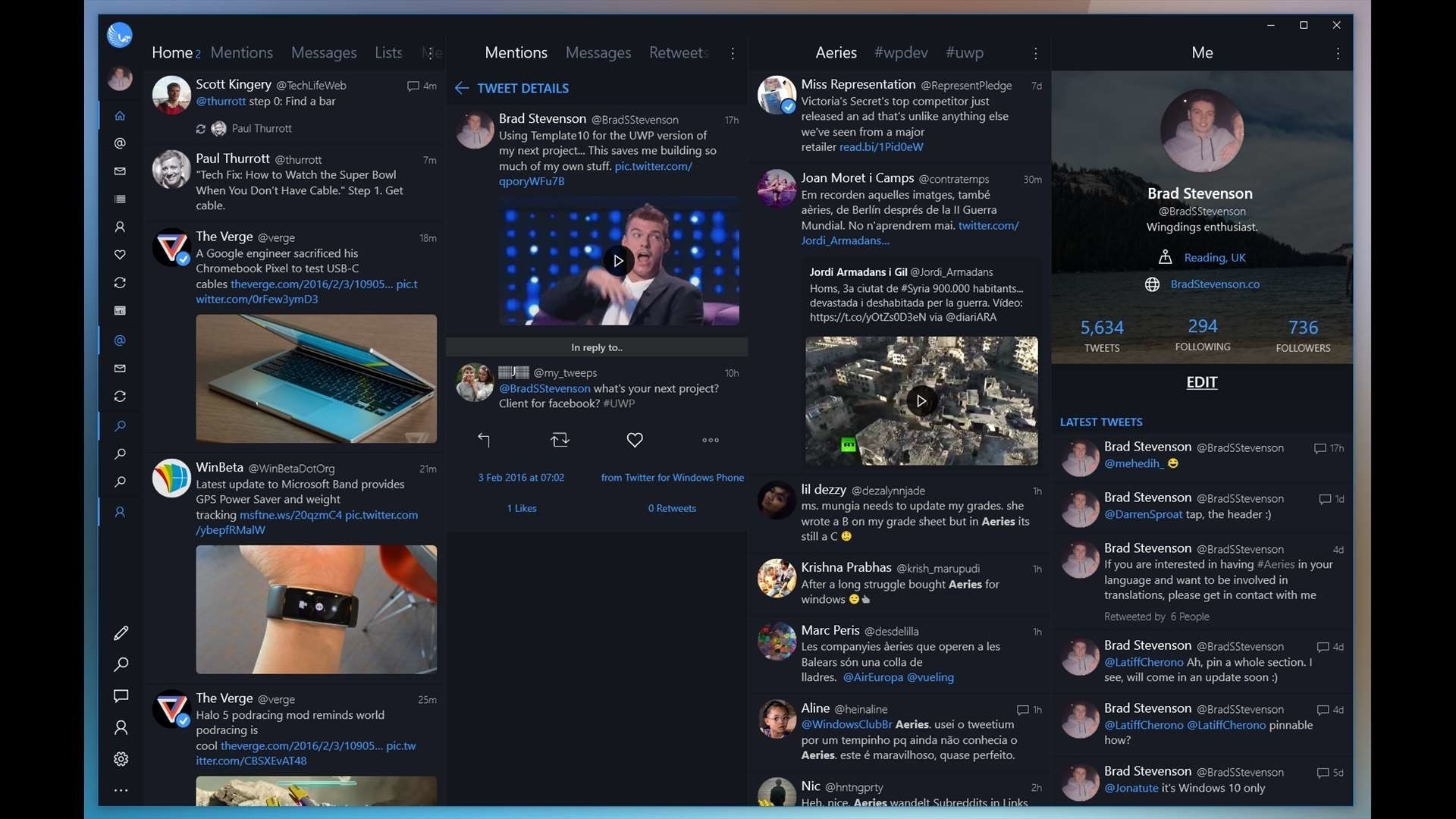Select Messages tab in second column
Viewport: 1456px width, 819px height.
598,52
